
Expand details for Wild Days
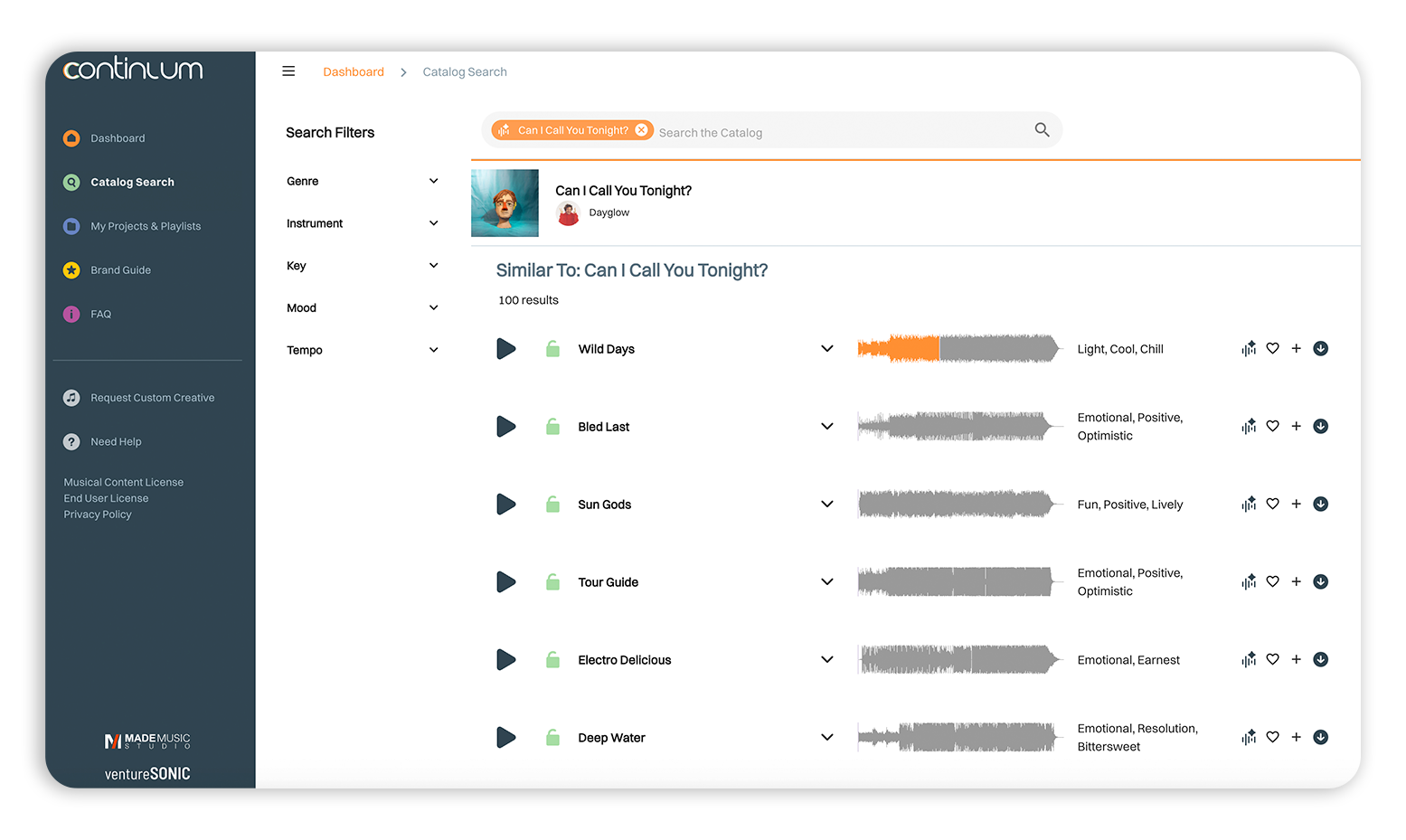[x=826, y=349]
